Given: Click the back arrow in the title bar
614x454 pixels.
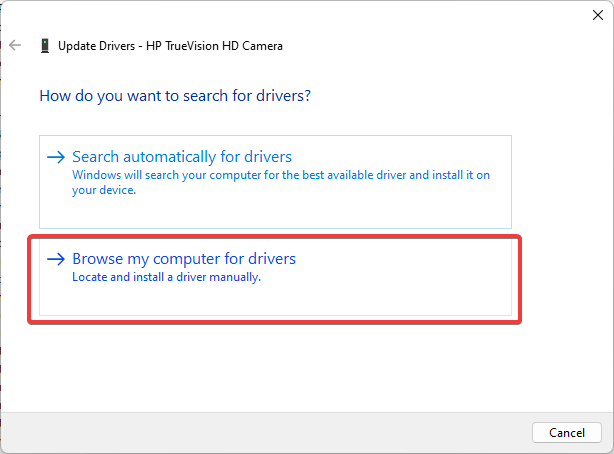Looking at the screenshot, I should pos(15,45).
